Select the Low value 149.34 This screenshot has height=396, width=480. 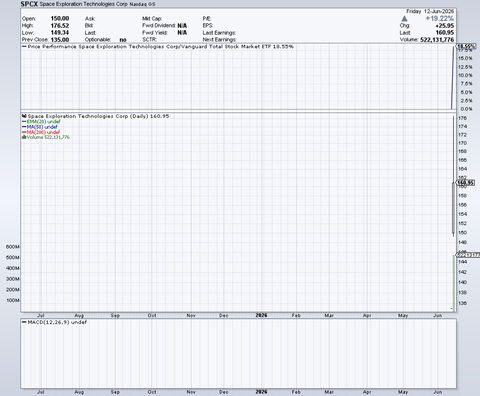(x=60, y=33)
